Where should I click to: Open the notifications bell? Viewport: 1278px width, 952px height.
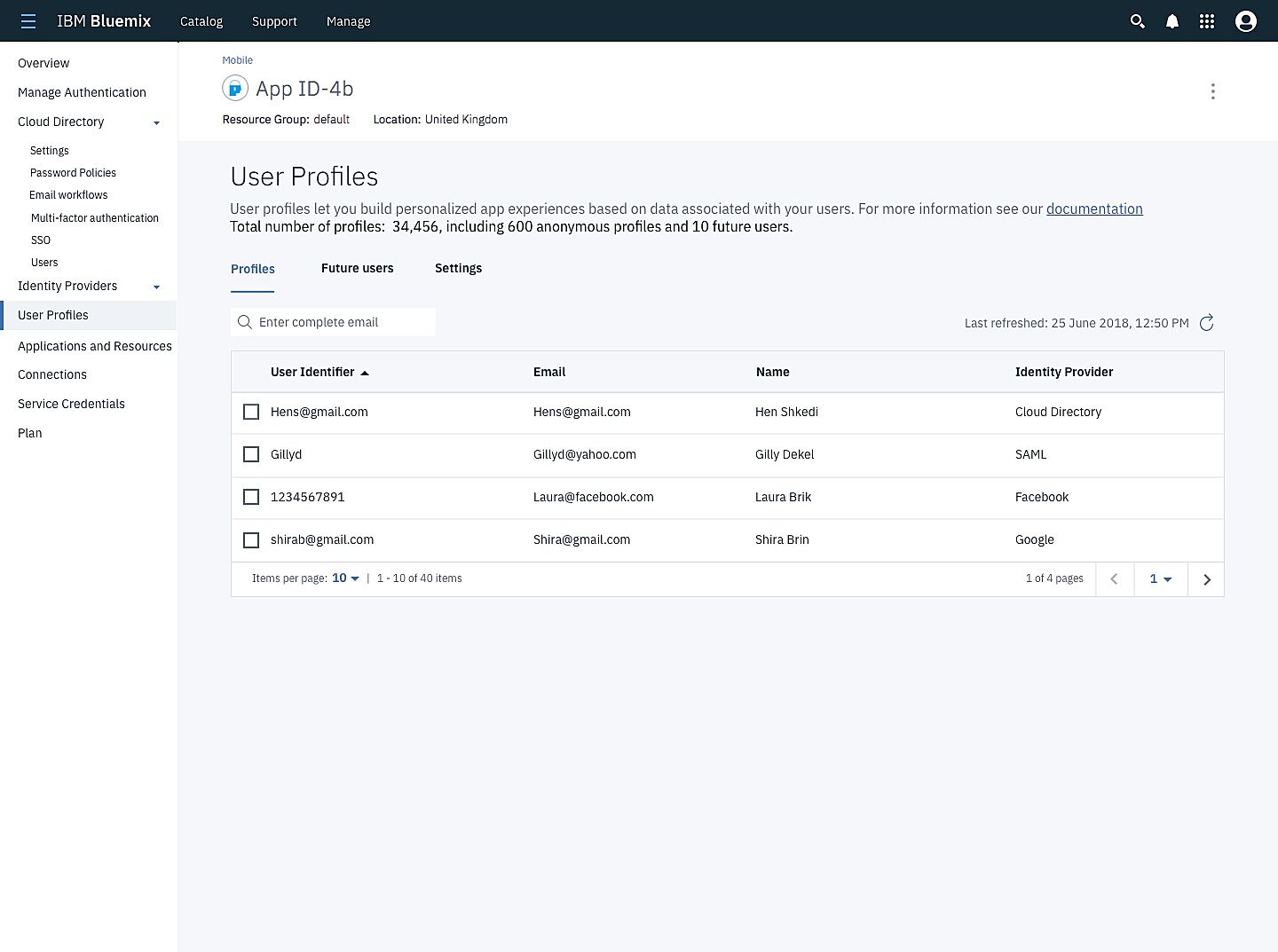click(x=1172, y=21)
